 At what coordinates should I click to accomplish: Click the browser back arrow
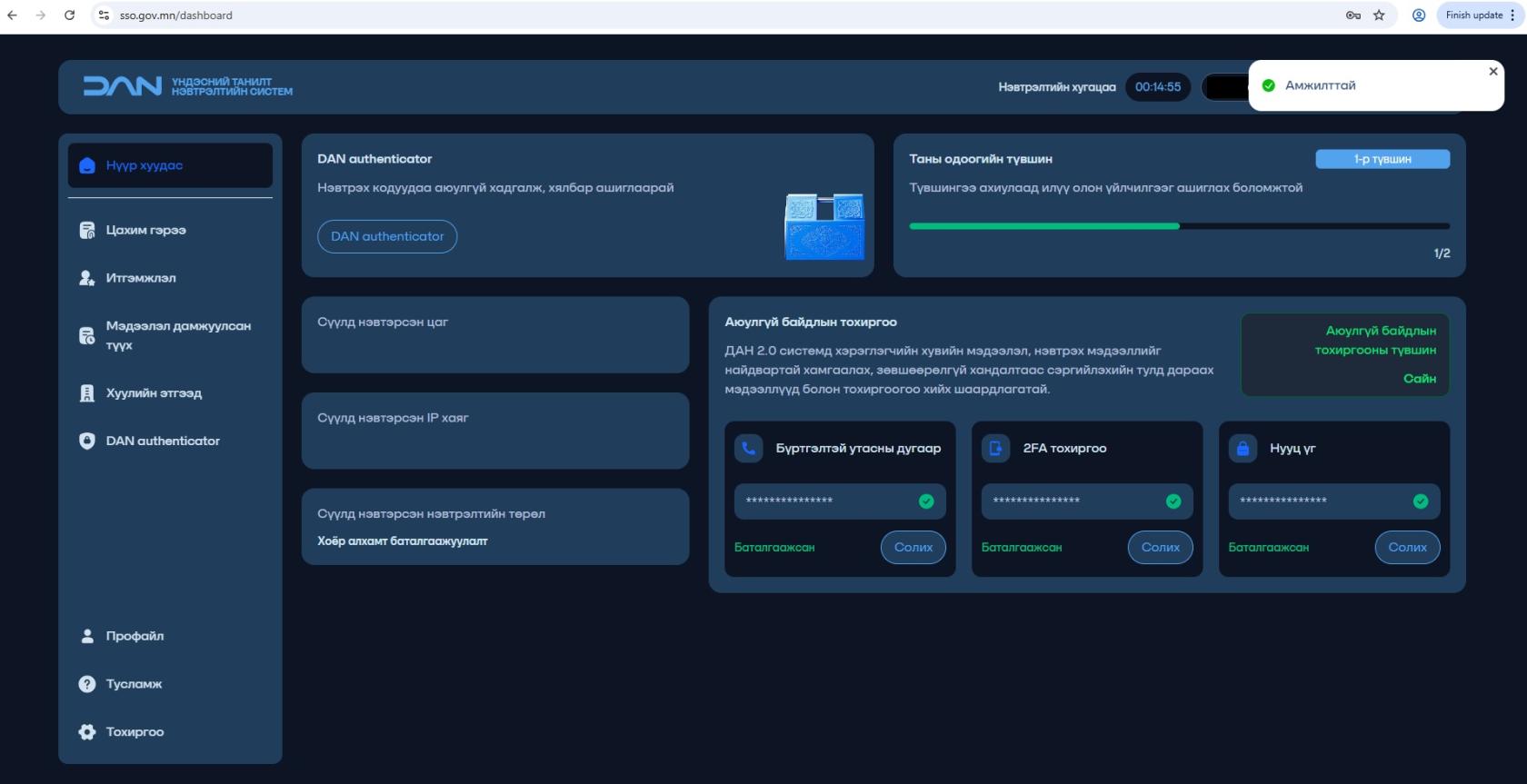pyautogui.click(x=12, y=15)
